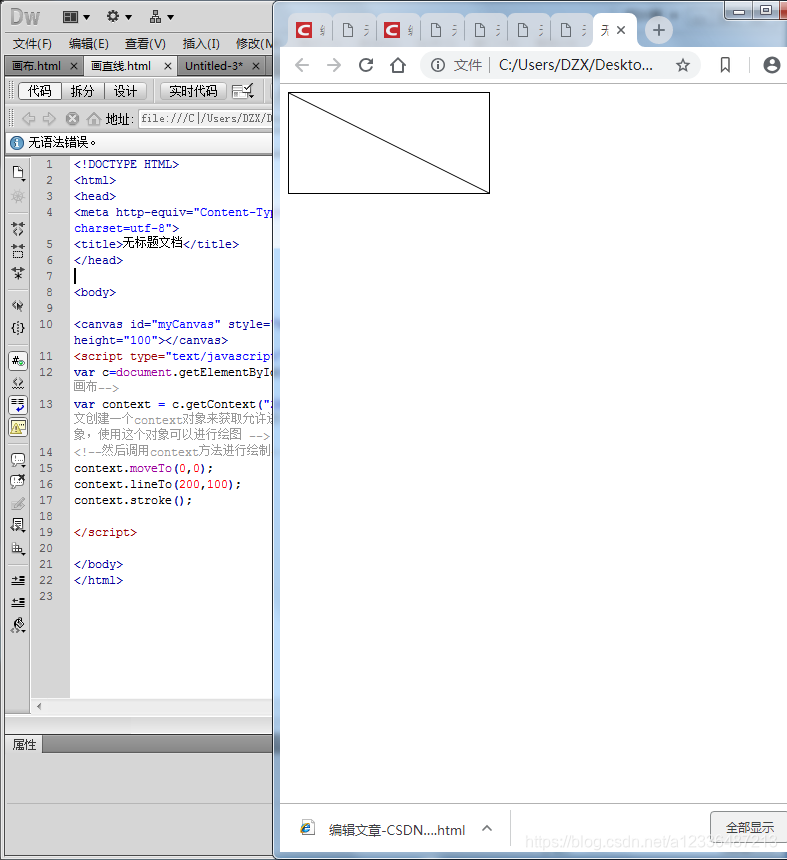787x860 pixels.
Task: Click browser home button
Action: point(398,65)
